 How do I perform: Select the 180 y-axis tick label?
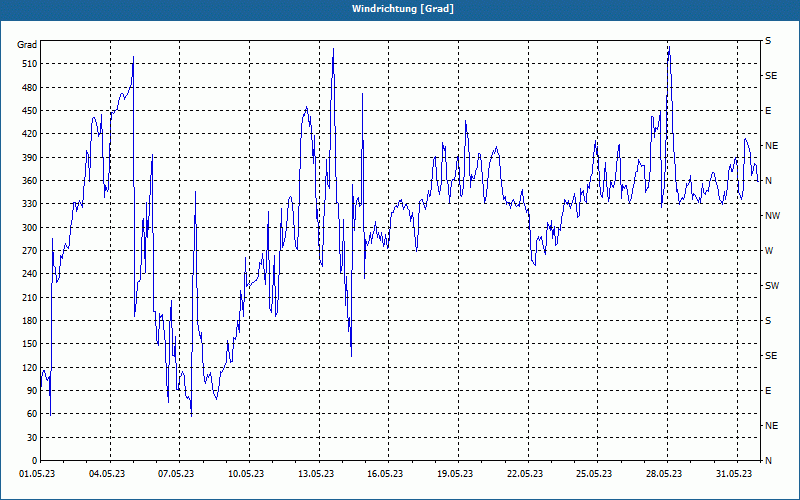[29, 321]
